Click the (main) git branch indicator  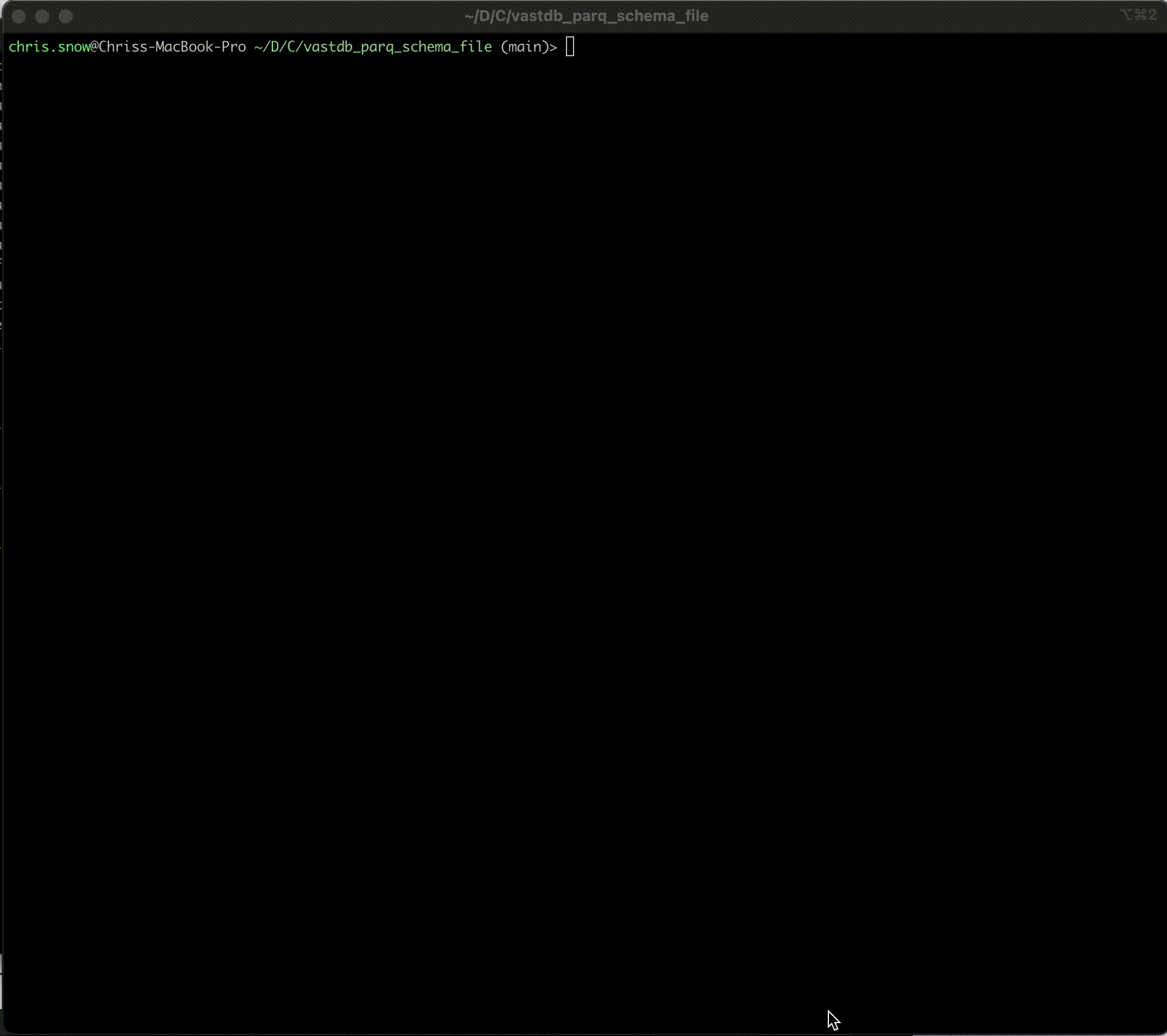point(525,47)
